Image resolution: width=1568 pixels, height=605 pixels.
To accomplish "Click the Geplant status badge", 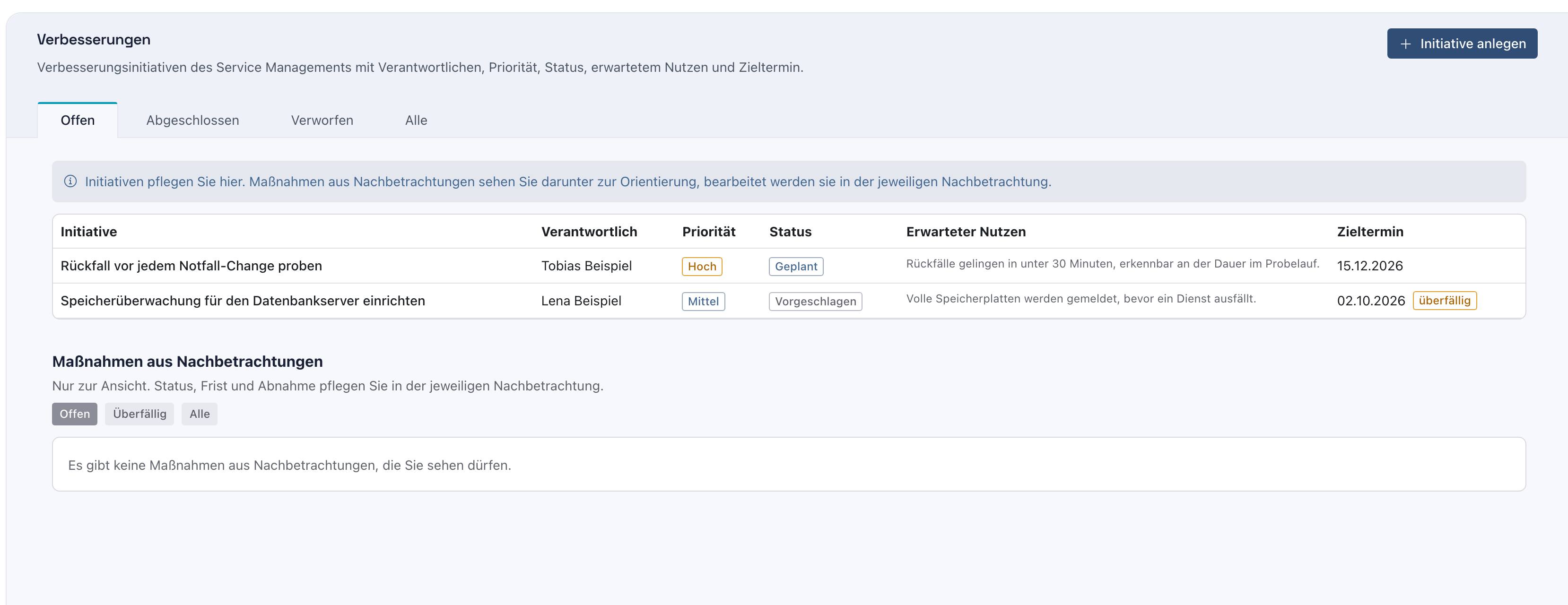I will (x=795, y=267).
